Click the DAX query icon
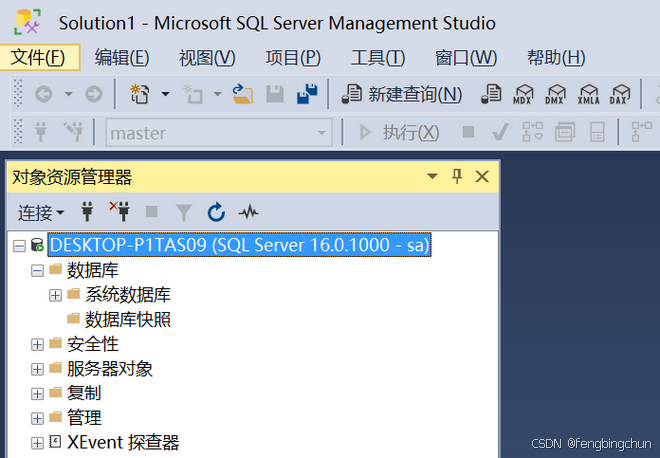Image resolution: width=660 pixels, height=458 pixels. (619, 93)
